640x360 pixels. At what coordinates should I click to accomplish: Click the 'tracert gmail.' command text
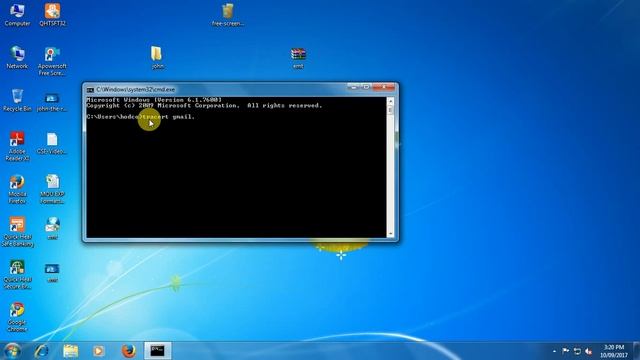[169, 117]
